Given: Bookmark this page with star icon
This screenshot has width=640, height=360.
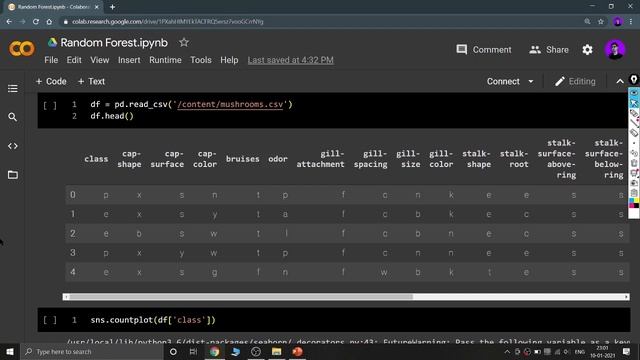Looking at the screenshot, I should [601, 22].
